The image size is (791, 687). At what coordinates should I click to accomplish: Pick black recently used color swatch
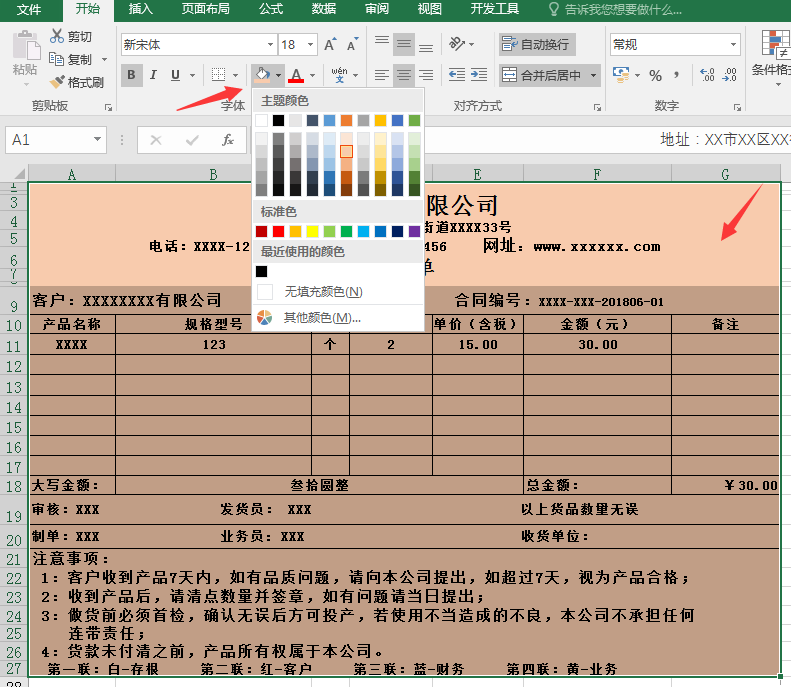[261, 271]
